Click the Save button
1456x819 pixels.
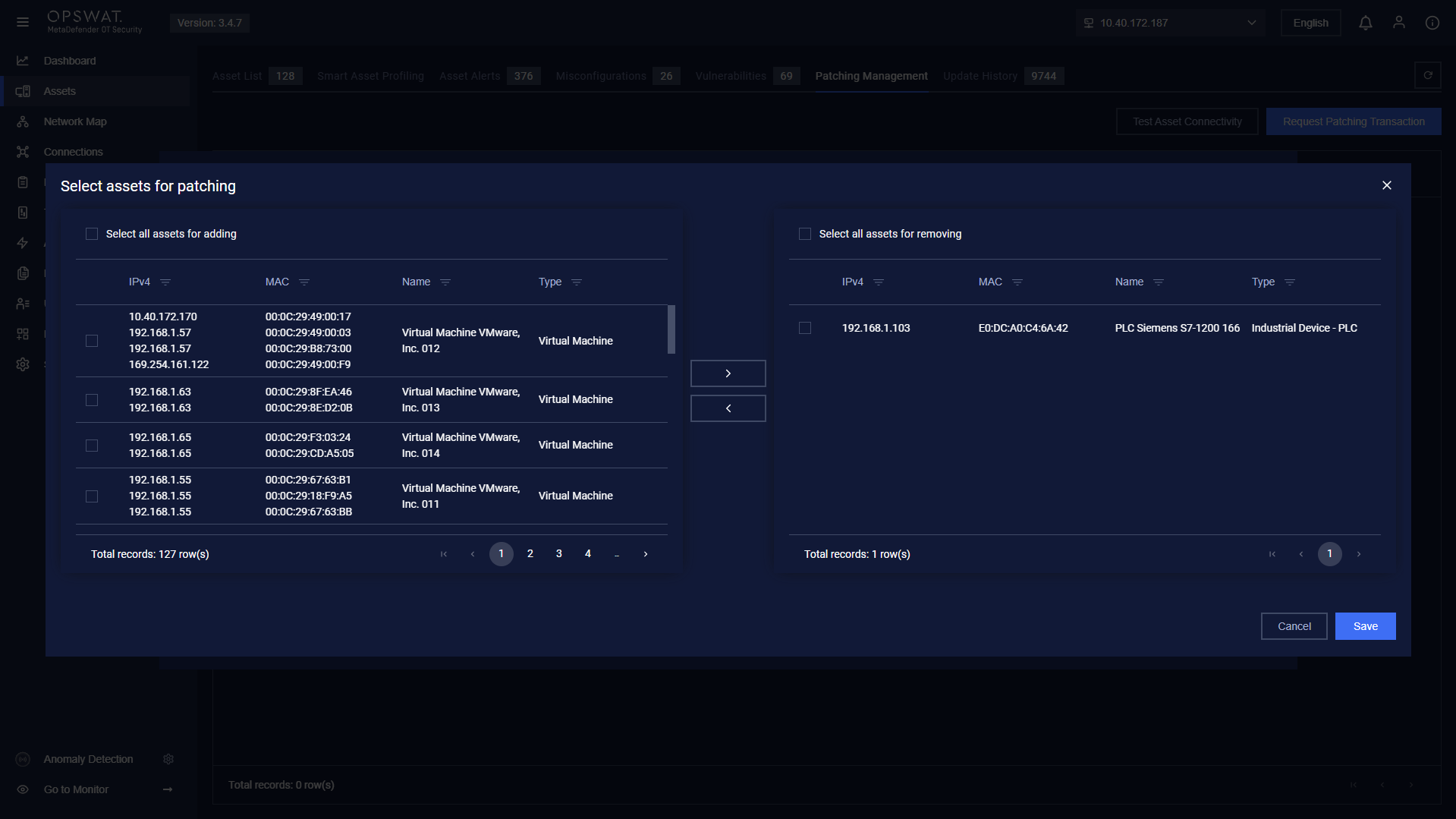pos(1365,626)
